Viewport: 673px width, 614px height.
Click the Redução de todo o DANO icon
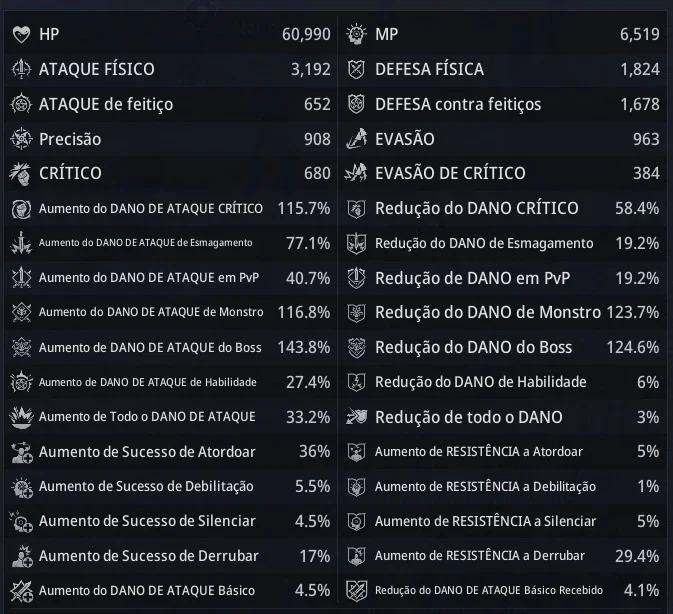[x=357, y=417]
